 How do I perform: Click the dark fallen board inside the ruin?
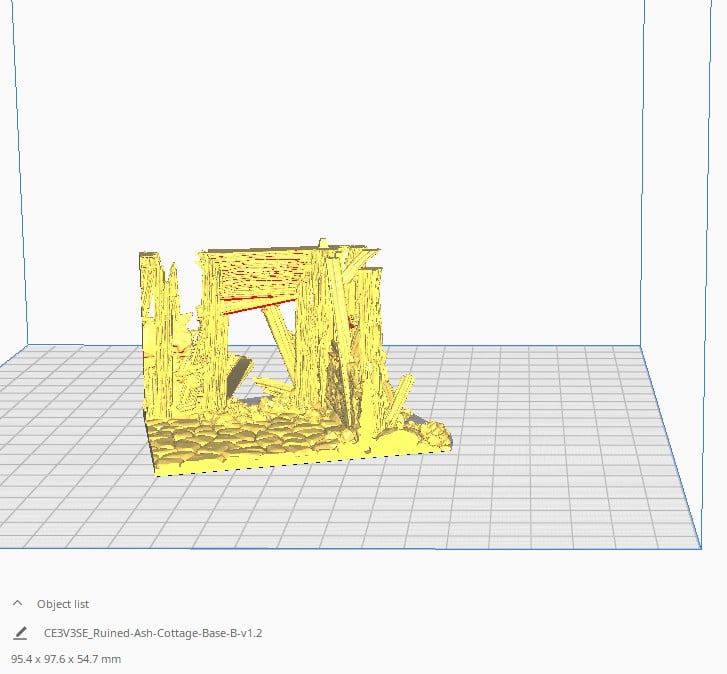pyautogui.click(x=238, y=375)
